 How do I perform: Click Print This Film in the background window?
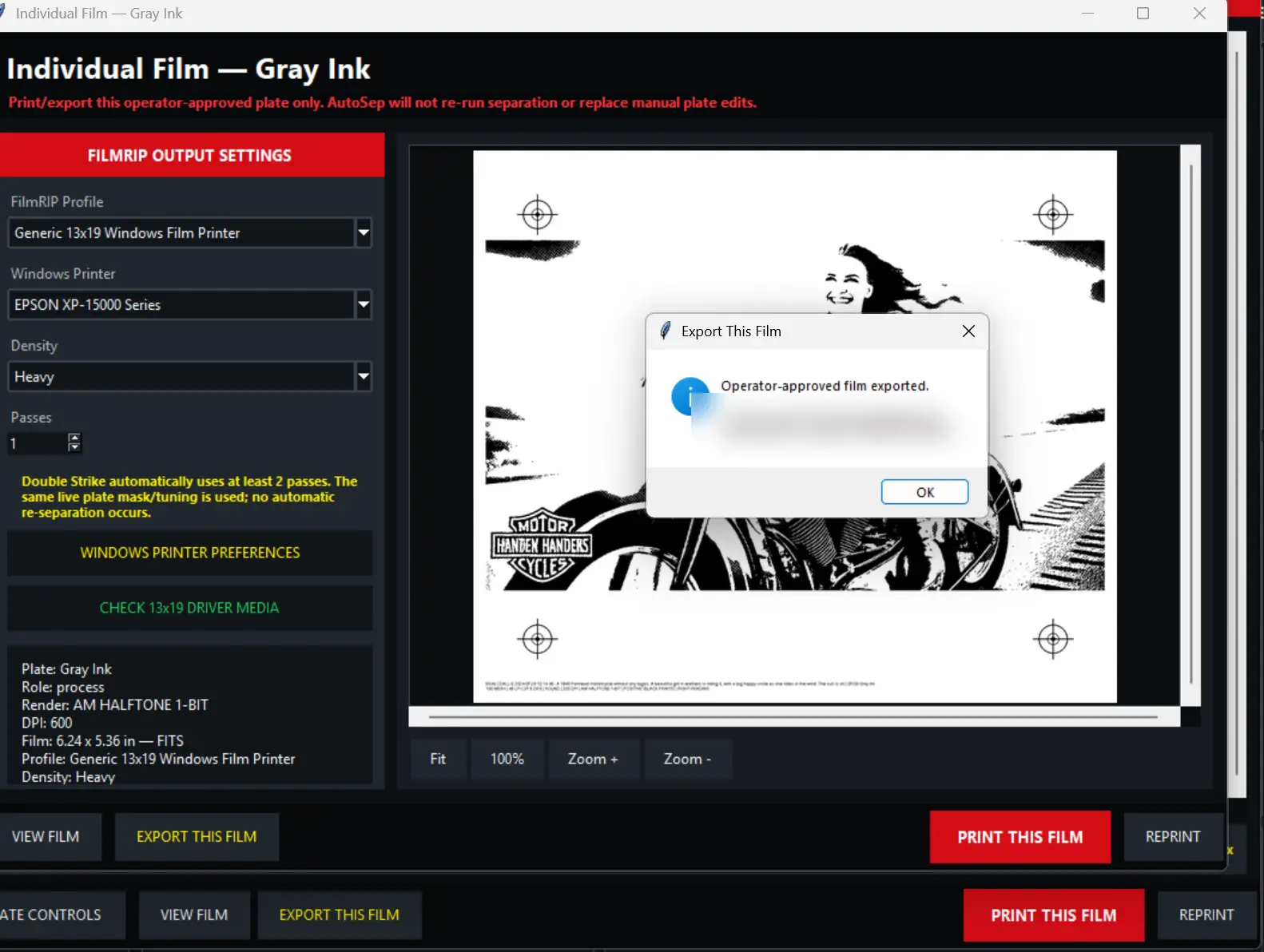click(x=1054, y=915)
